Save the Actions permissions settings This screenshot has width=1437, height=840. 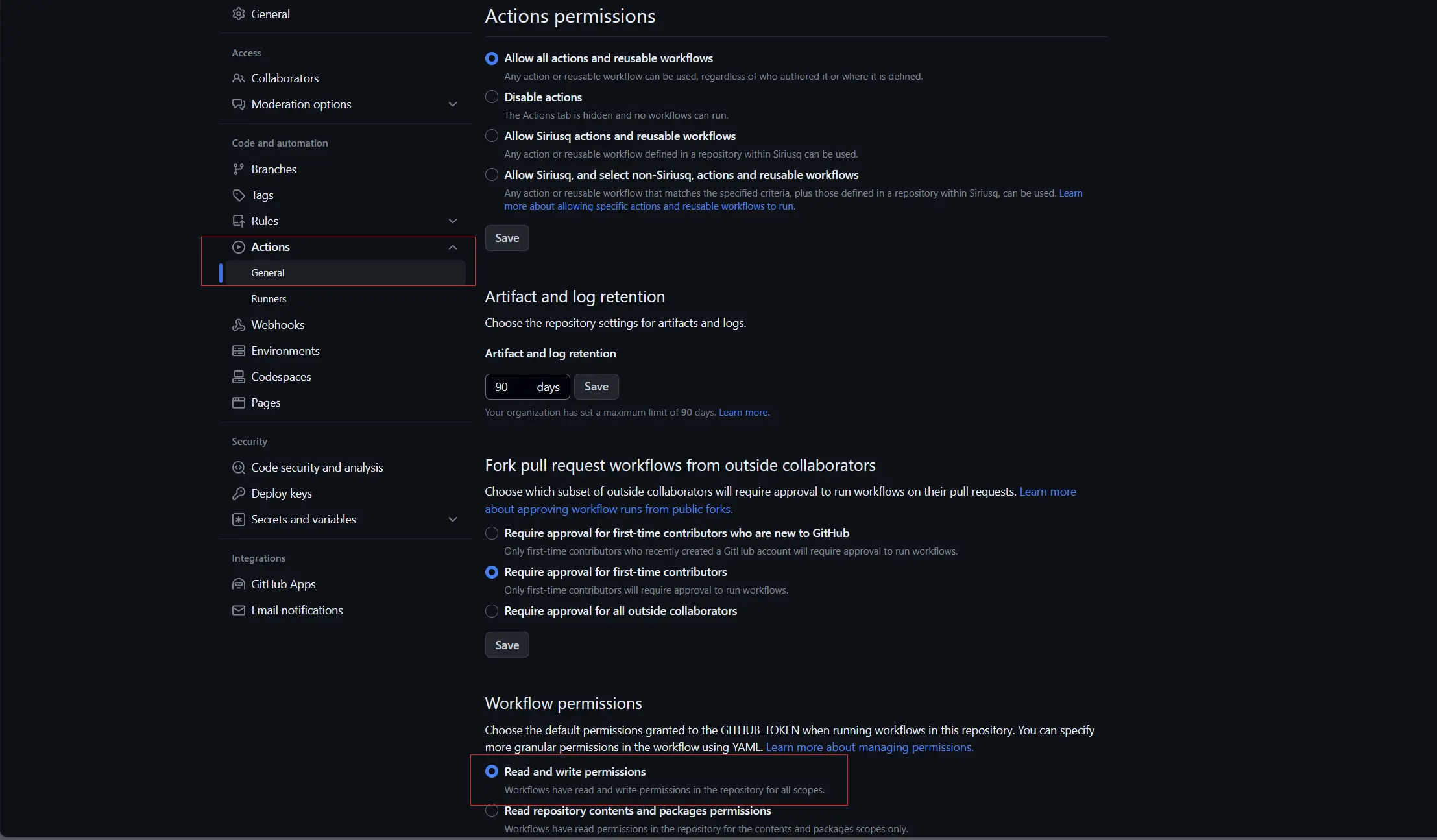coord(507,238)
